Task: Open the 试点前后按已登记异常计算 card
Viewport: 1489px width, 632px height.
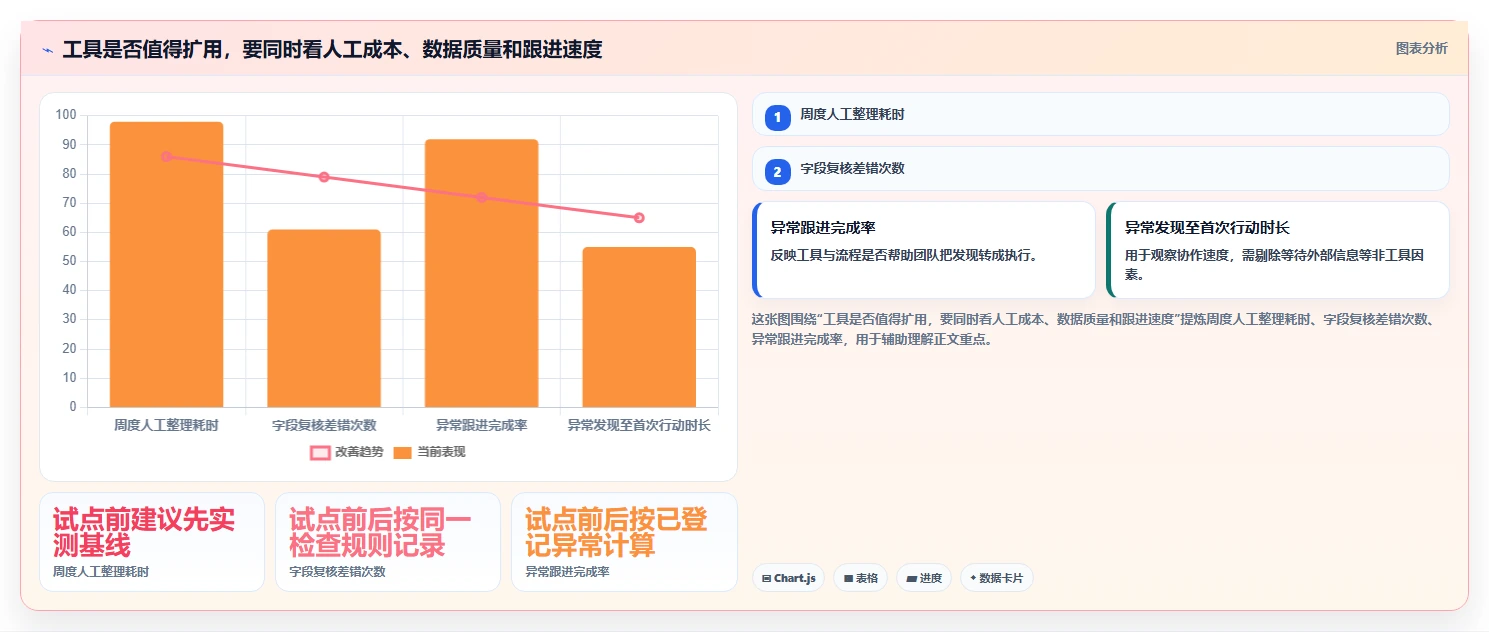Action: [x=624, y=542]
